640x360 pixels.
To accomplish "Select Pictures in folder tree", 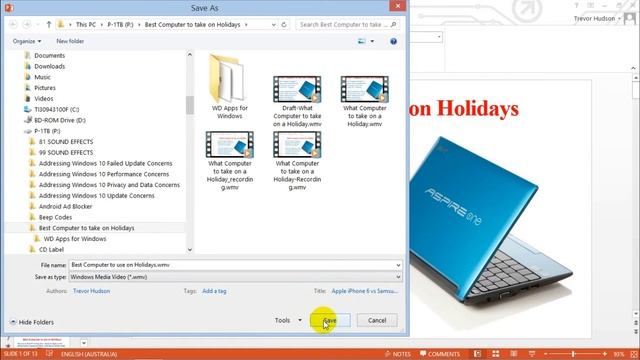I will [45, 88].
